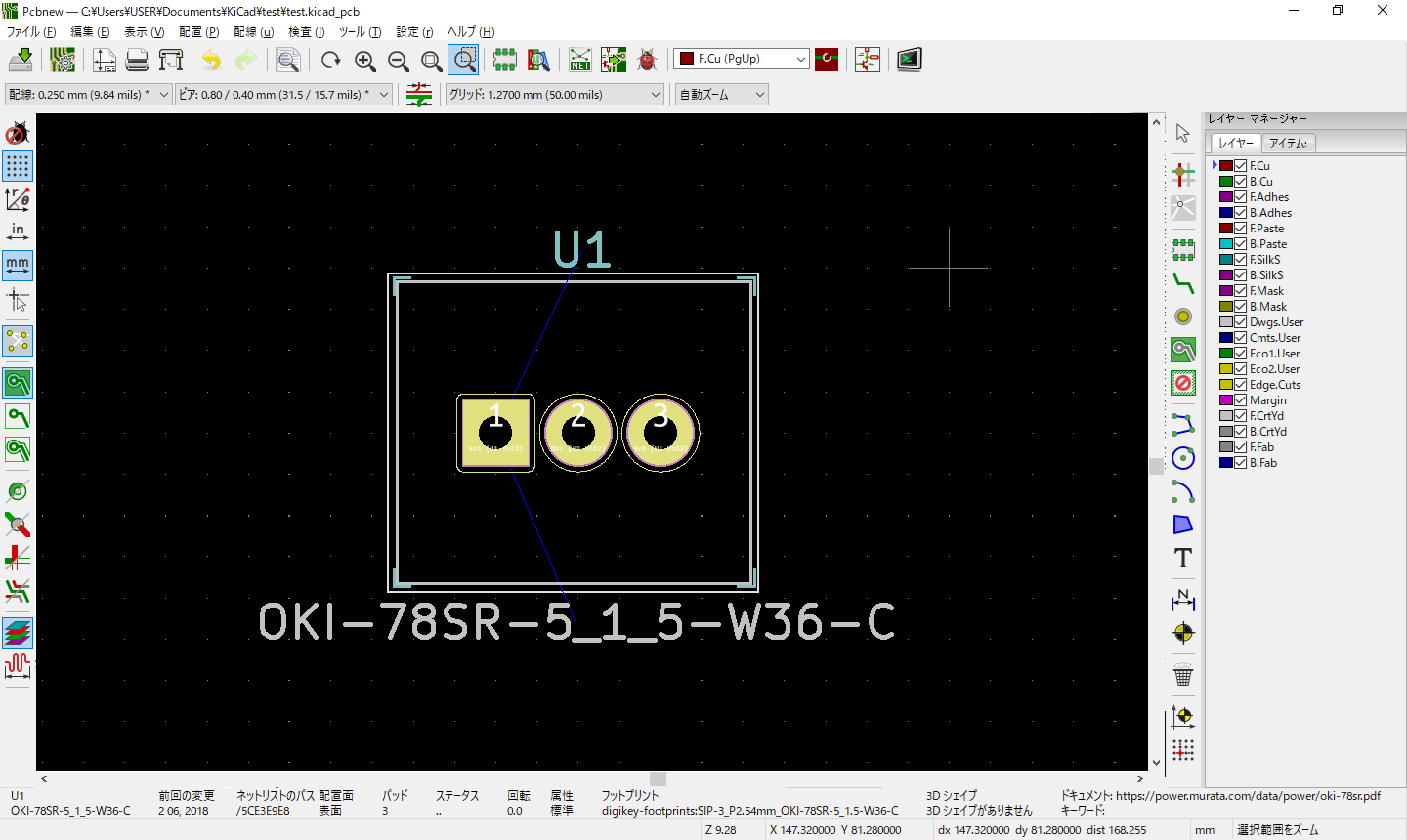Viewport: 1407px width, 840px height.
Task: Click the canvas vertical scroll down arrow
Action: (x=1157, y=763)
